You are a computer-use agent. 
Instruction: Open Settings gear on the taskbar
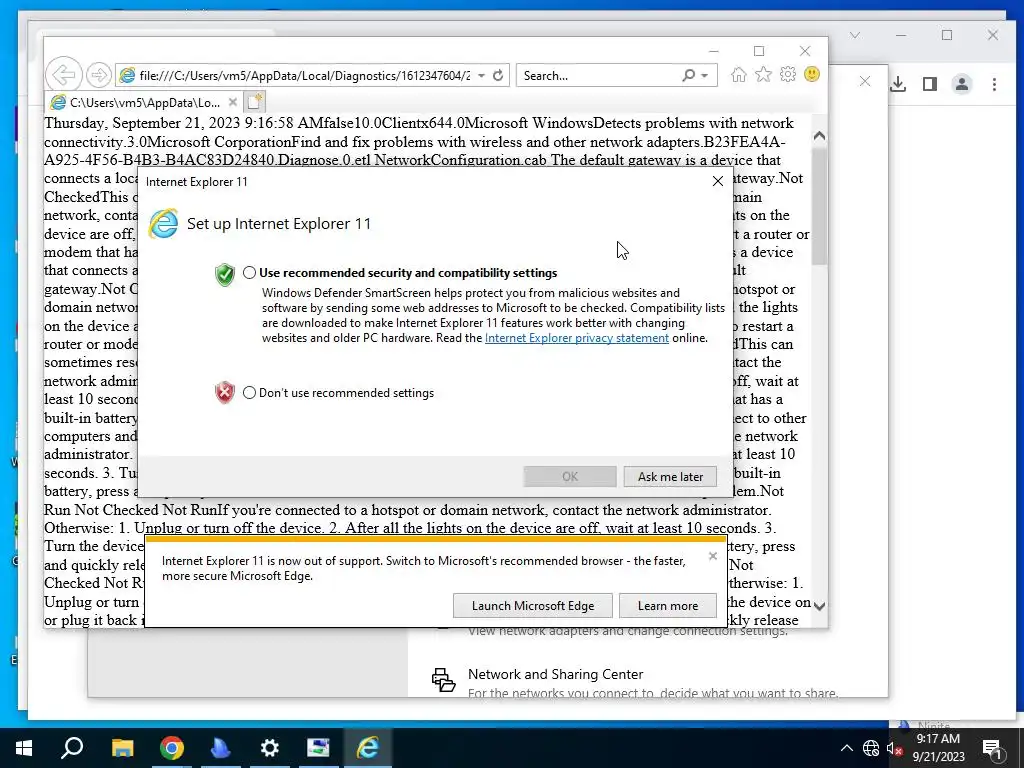269,748
